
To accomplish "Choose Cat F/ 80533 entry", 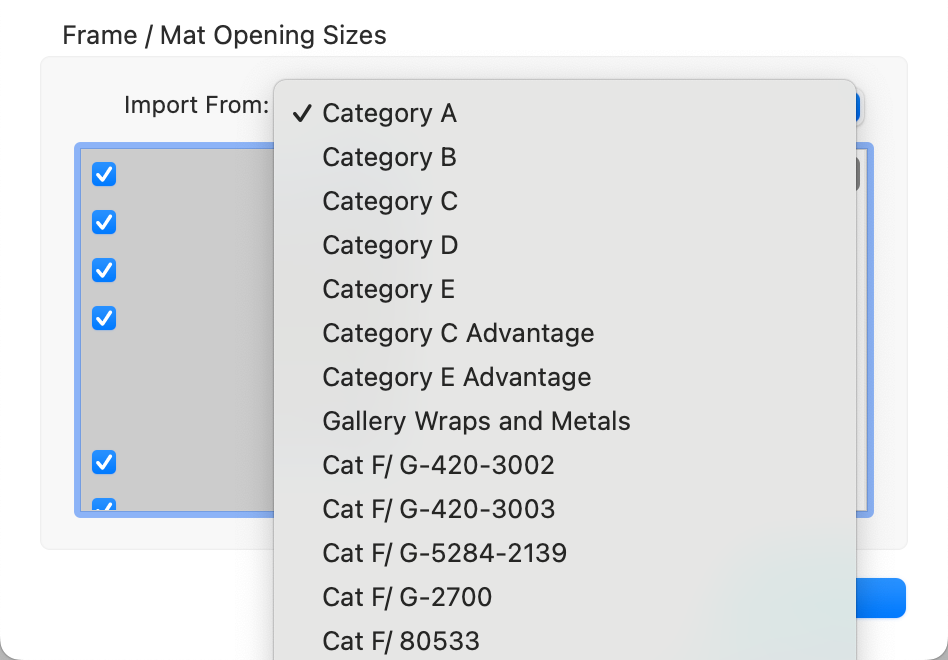I will click(401, 641).
